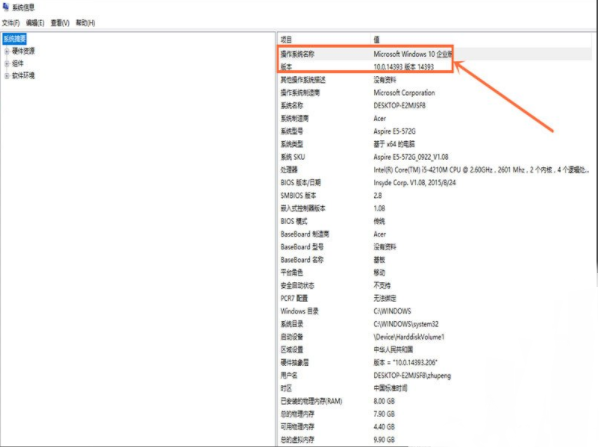Screen dimensions: 601x447
Task: Expand the 硬件资源 tree node
Action: tap(6, 50)
